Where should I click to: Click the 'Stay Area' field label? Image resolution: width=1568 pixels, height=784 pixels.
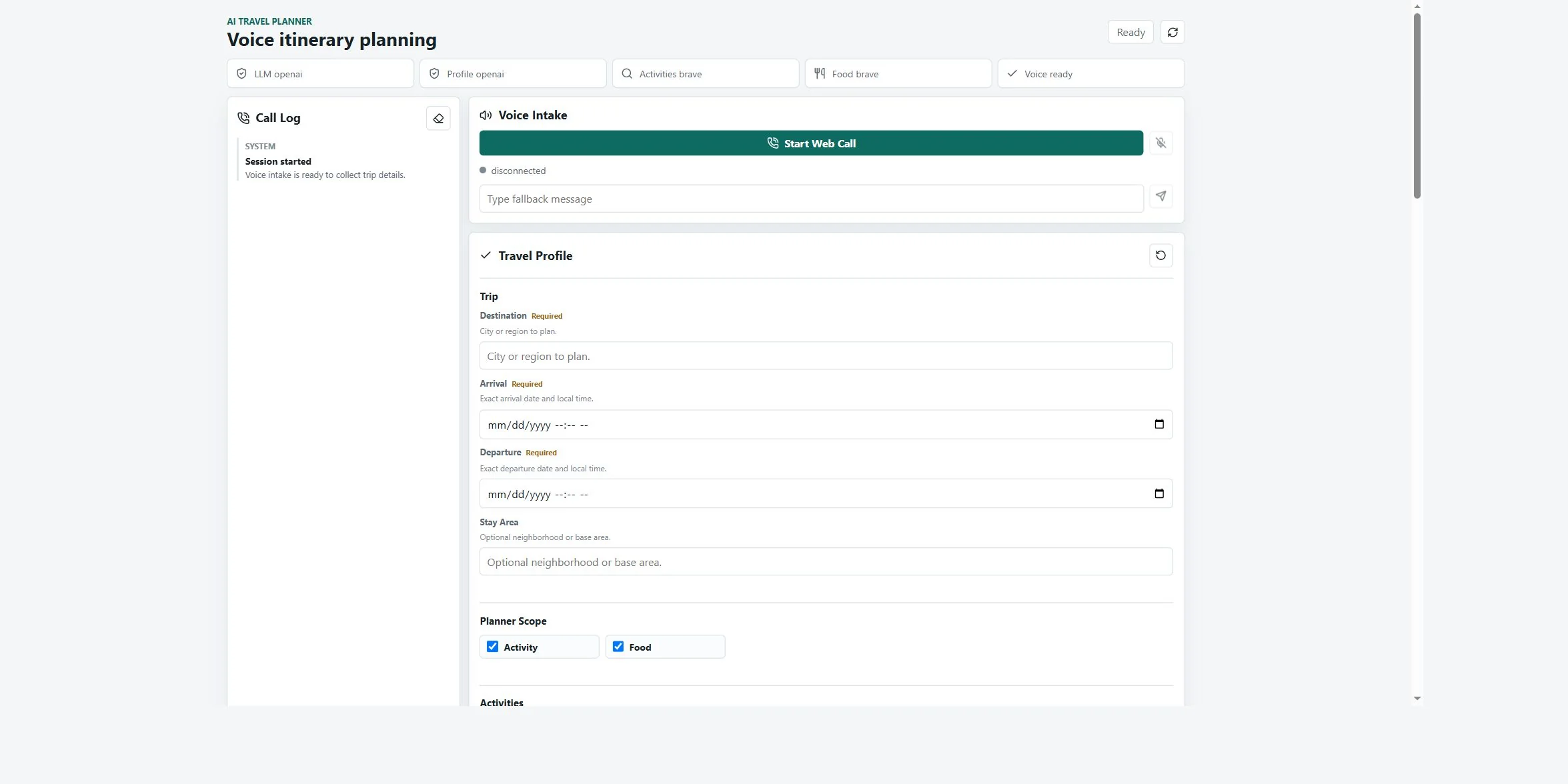[499, 522]
